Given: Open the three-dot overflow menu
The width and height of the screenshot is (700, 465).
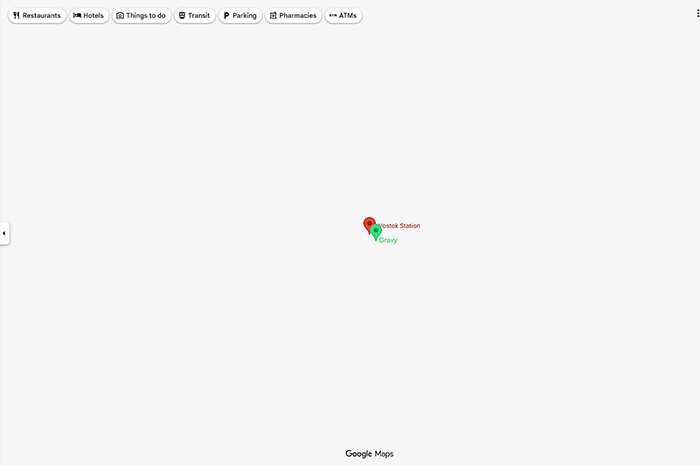Looking at the screenshot, I should point(697,14).
